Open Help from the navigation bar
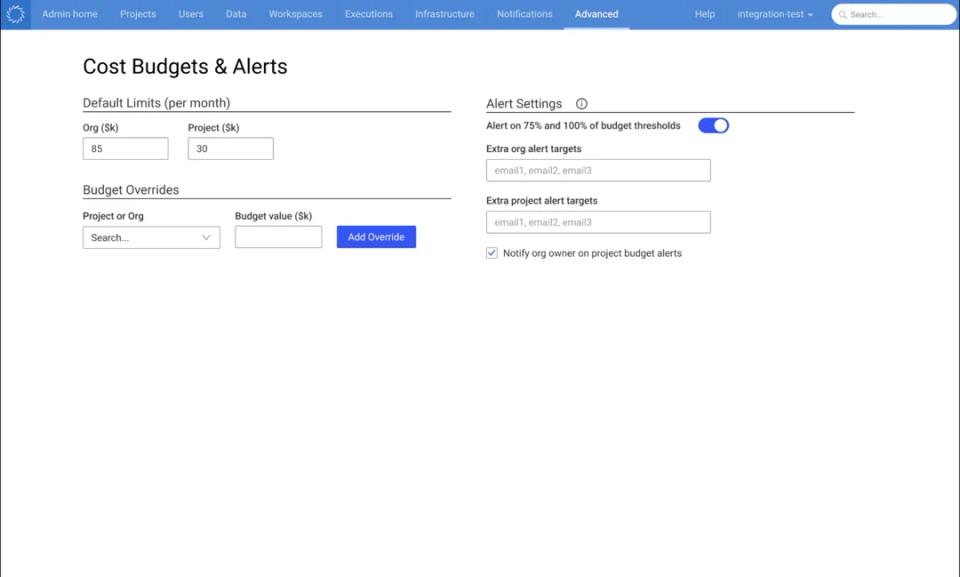This screenshot has width=960, height=577. pos(704,14)
